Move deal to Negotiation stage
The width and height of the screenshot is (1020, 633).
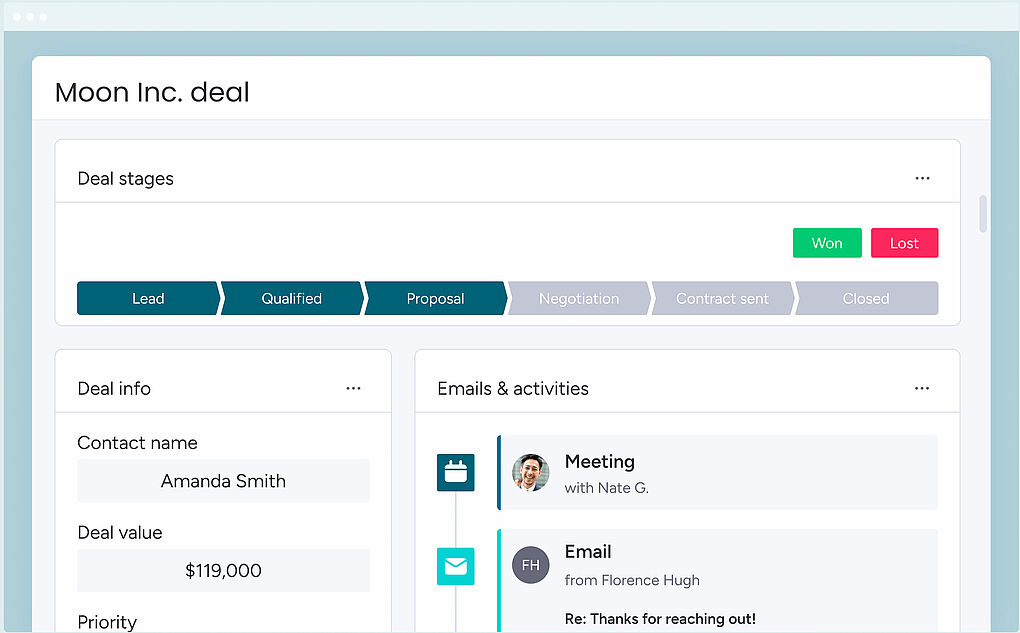pyautogui.click(x=579, y=298)
